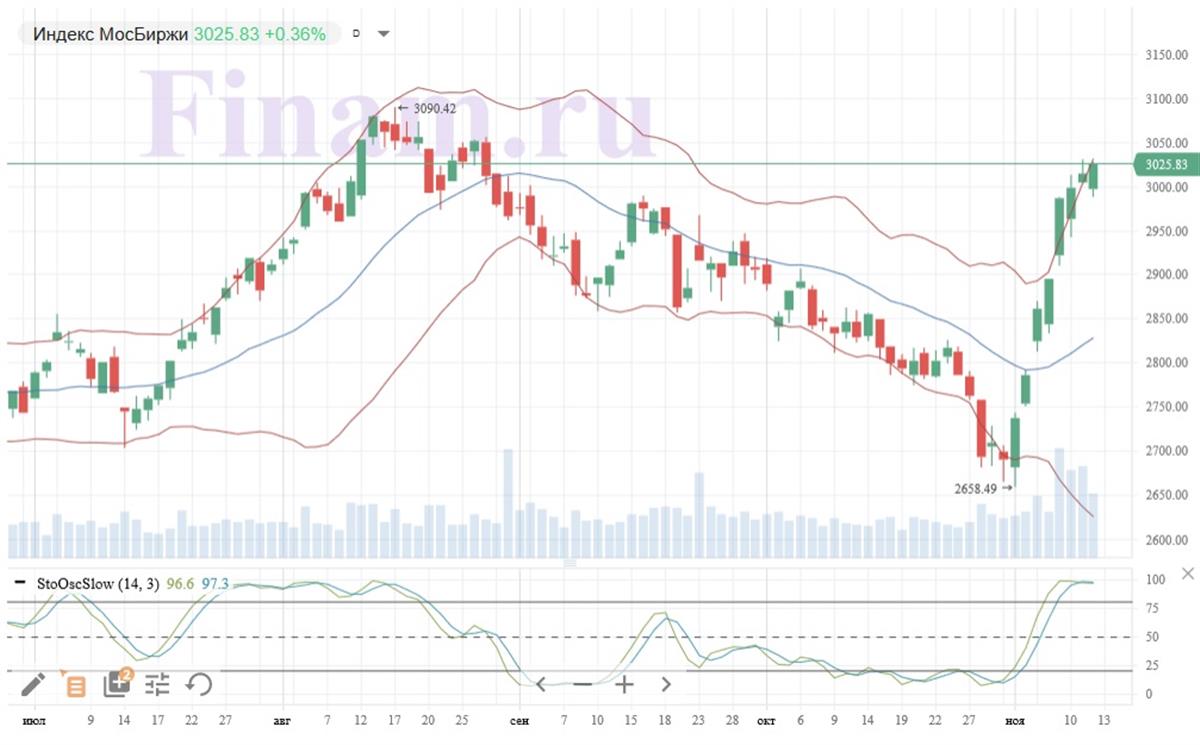Click the low price label 2658.49
Viewport: 1200px width, 745px height.
pos(975,488)
